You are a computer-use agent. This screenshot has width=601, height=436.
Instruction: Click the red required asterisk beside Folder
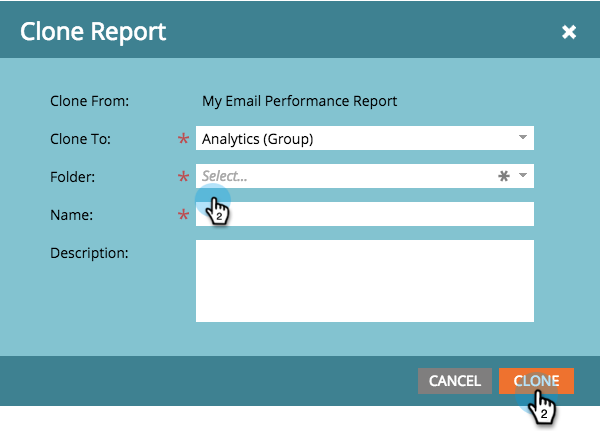[x=184, y=177]
